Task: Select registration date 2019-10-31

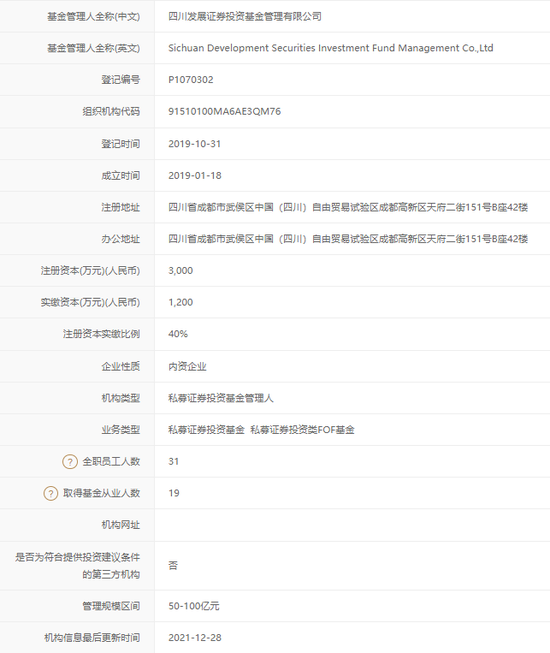Action: [x=194, y=144]
